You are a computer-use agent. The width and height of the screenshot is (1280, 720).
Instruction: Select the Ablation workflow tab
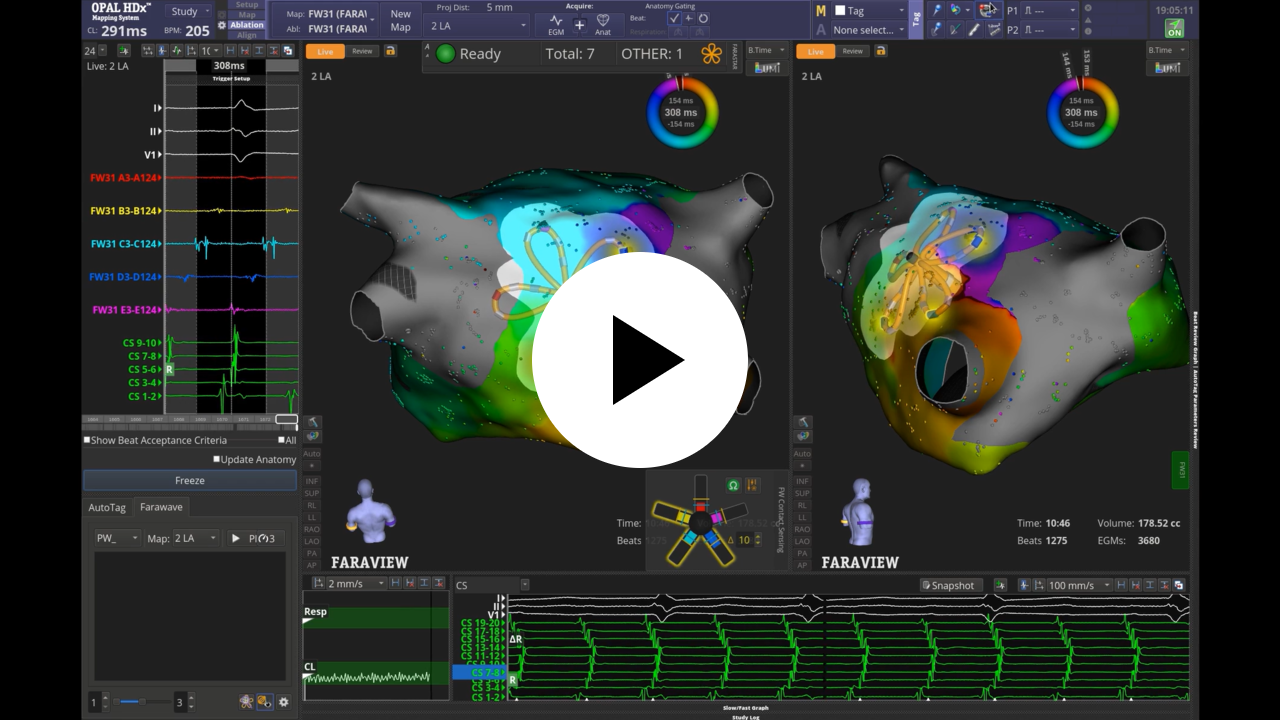pyautogui.click(x=246, y=25)
